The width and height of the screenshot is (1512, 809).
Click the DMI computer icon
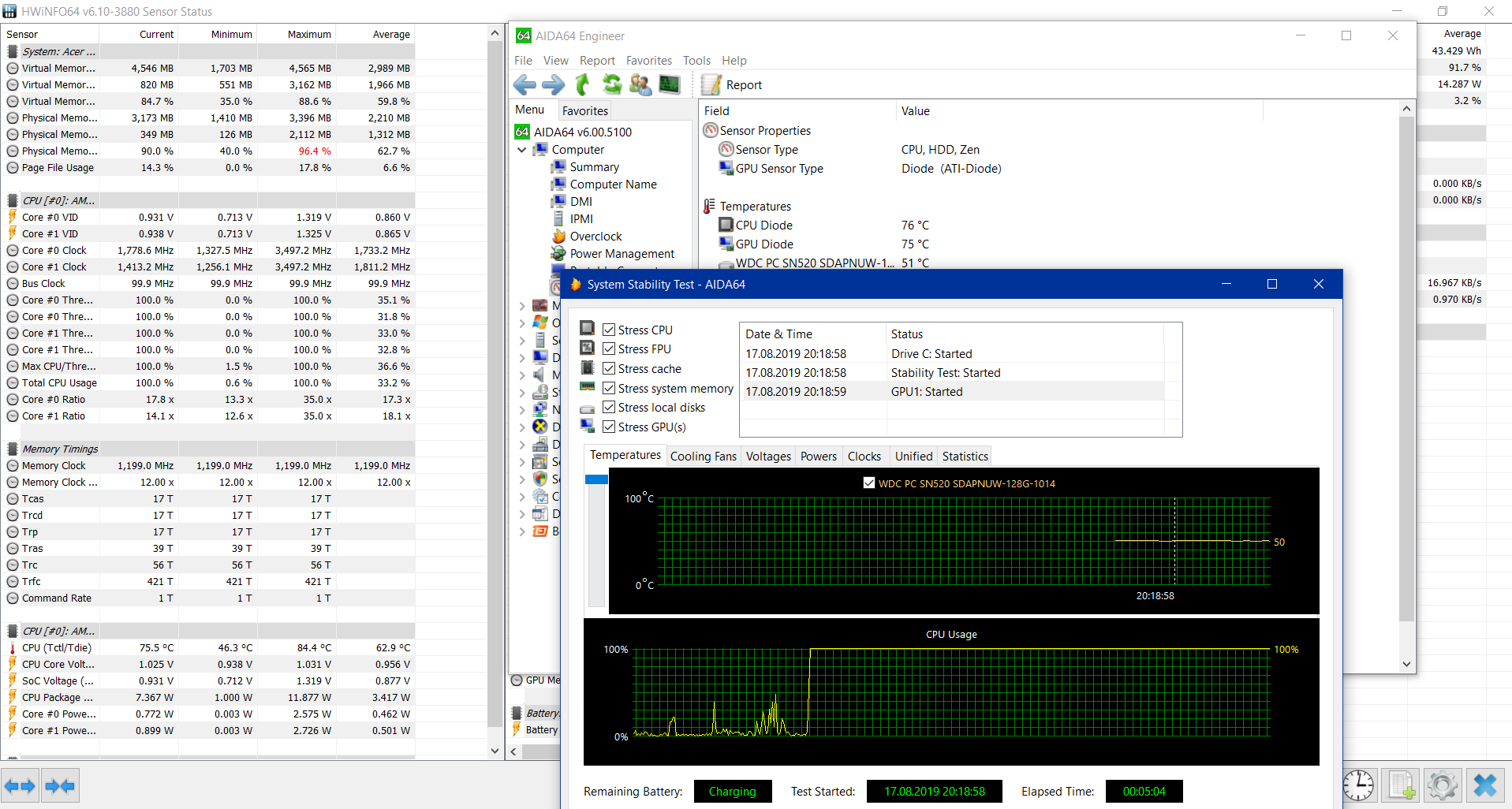click(x=558, y=202)
